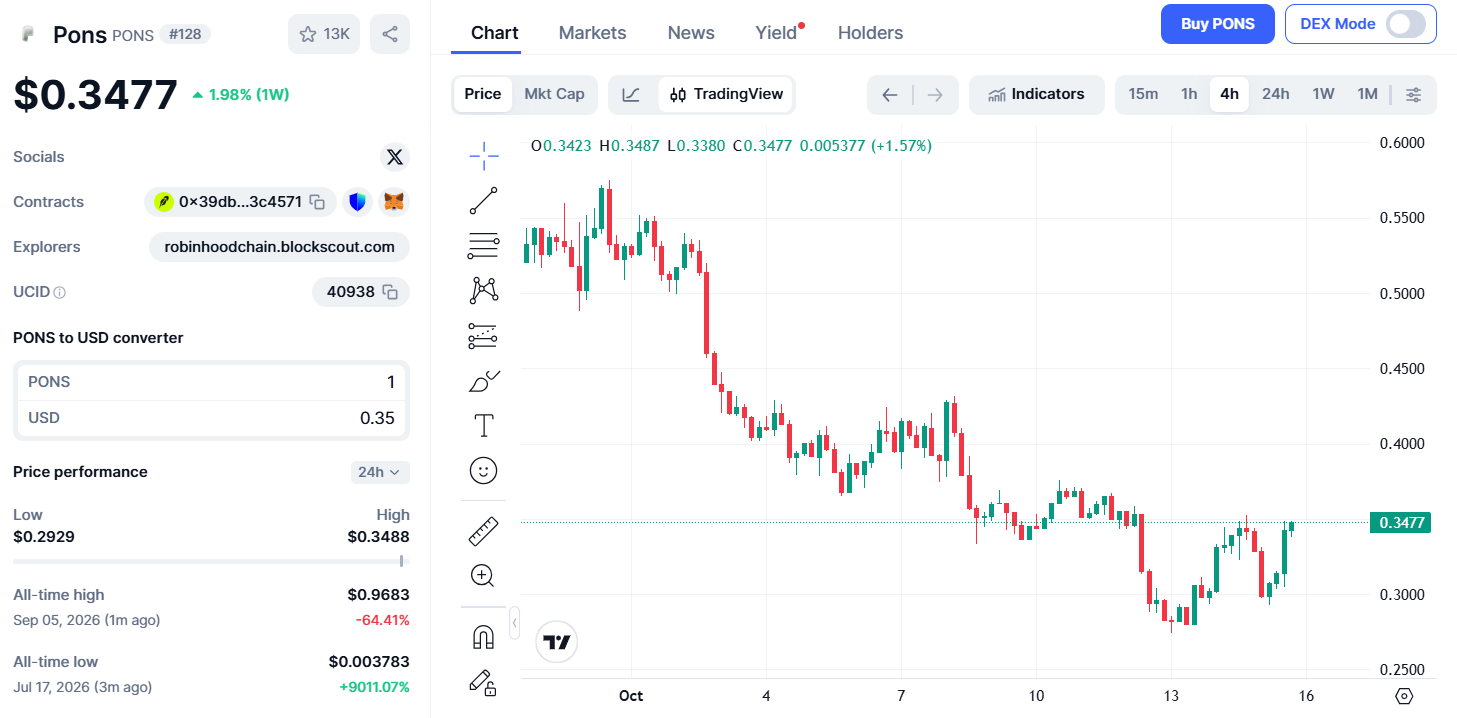This screenshot has height=718, width=1457.
Task: Click the UCID info icon
Action: click(59, 293)
